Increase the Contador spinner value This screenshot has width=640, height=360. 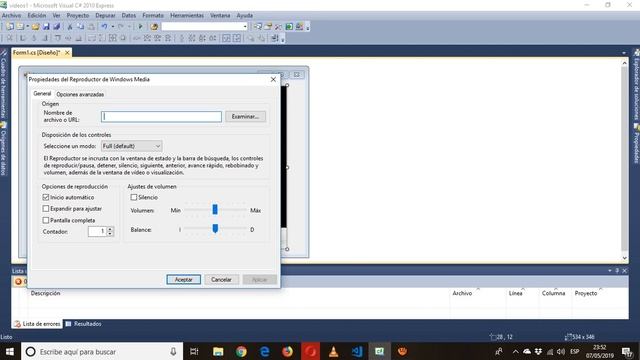pyautogui.click(x=110, y=229)
